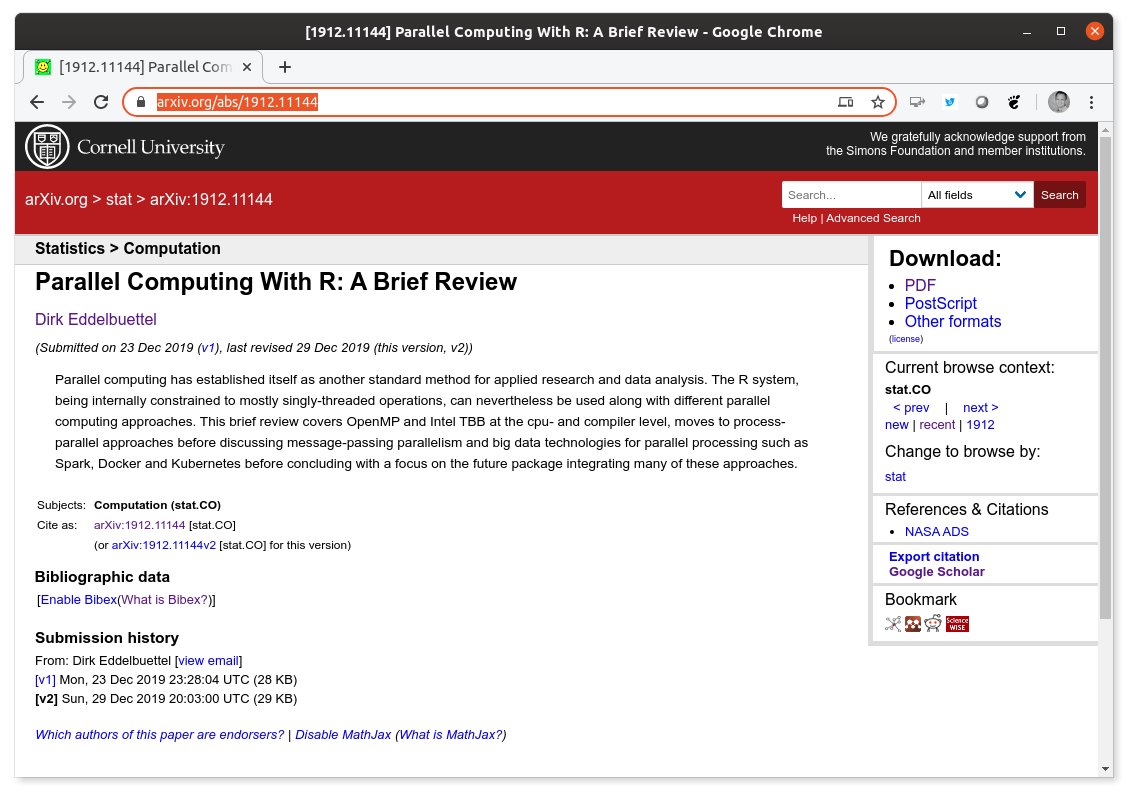Click the GNOME foot extension icon
This screenshot has width=1132, height=796.
[x=1014, y=102]
